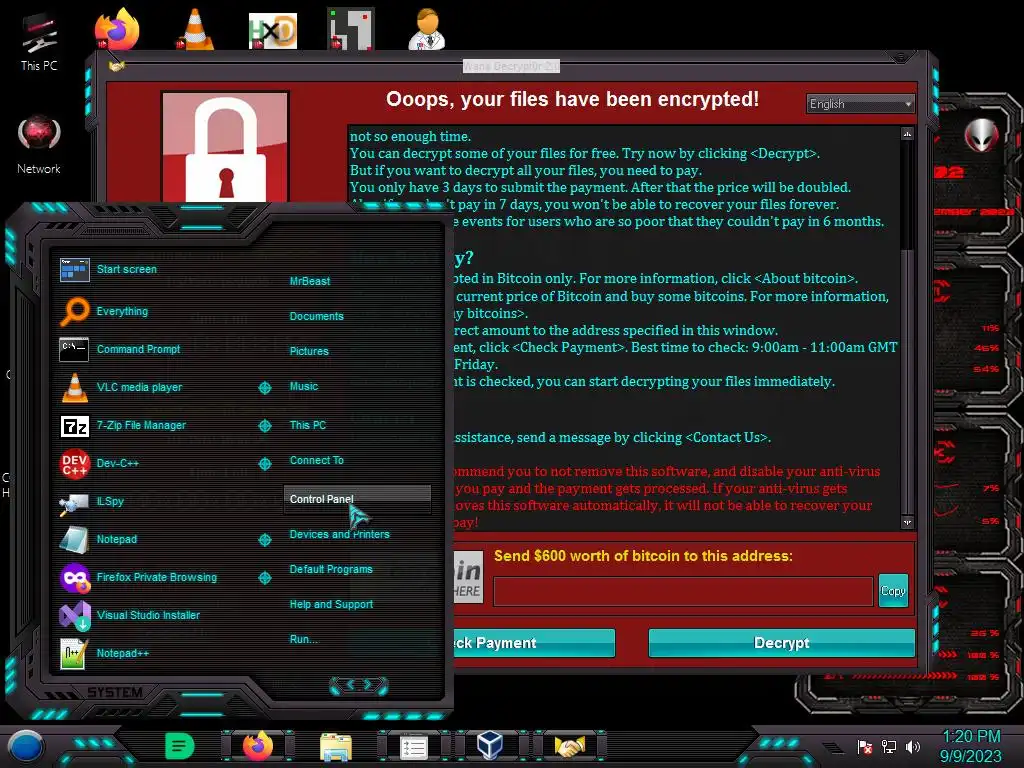Select Connect To menu entry

pyautogui.click(x=317, y=460)
